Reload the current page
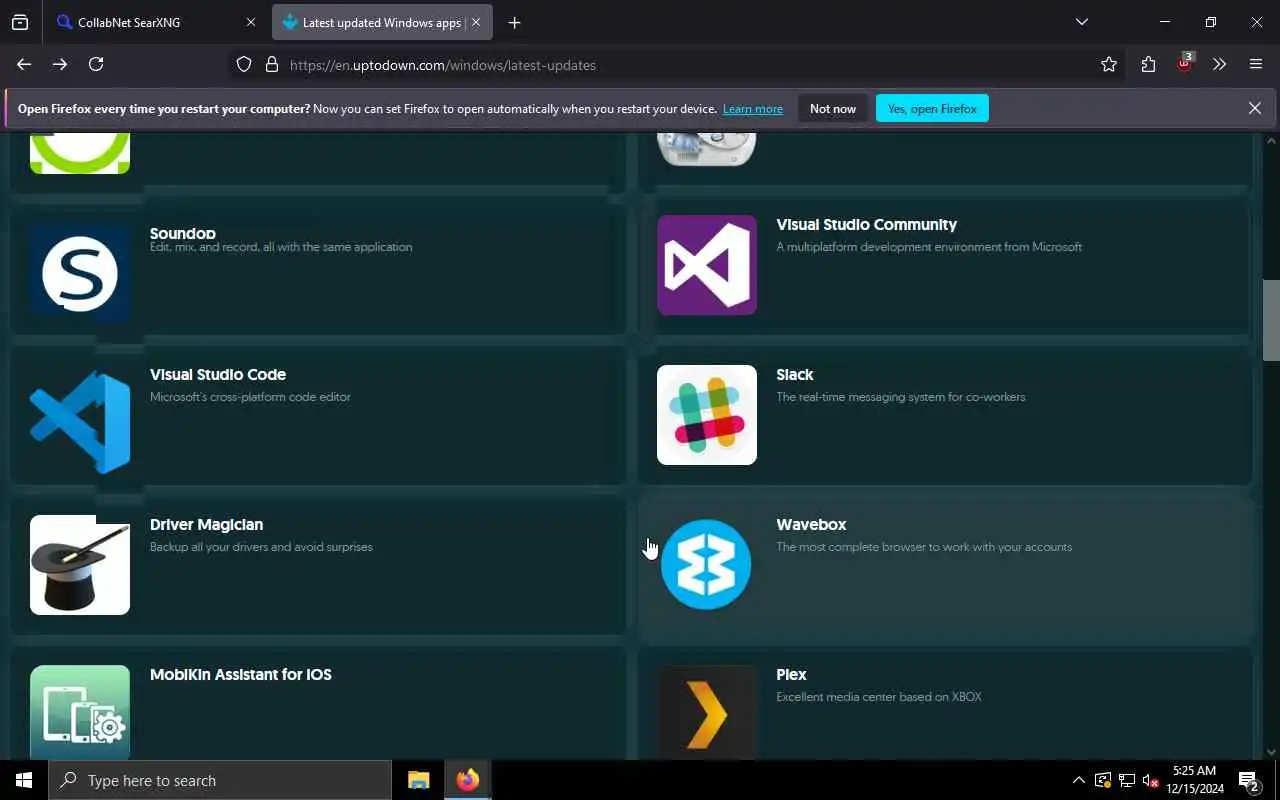The image size is (1280, 800). click(x=96, y=64)
